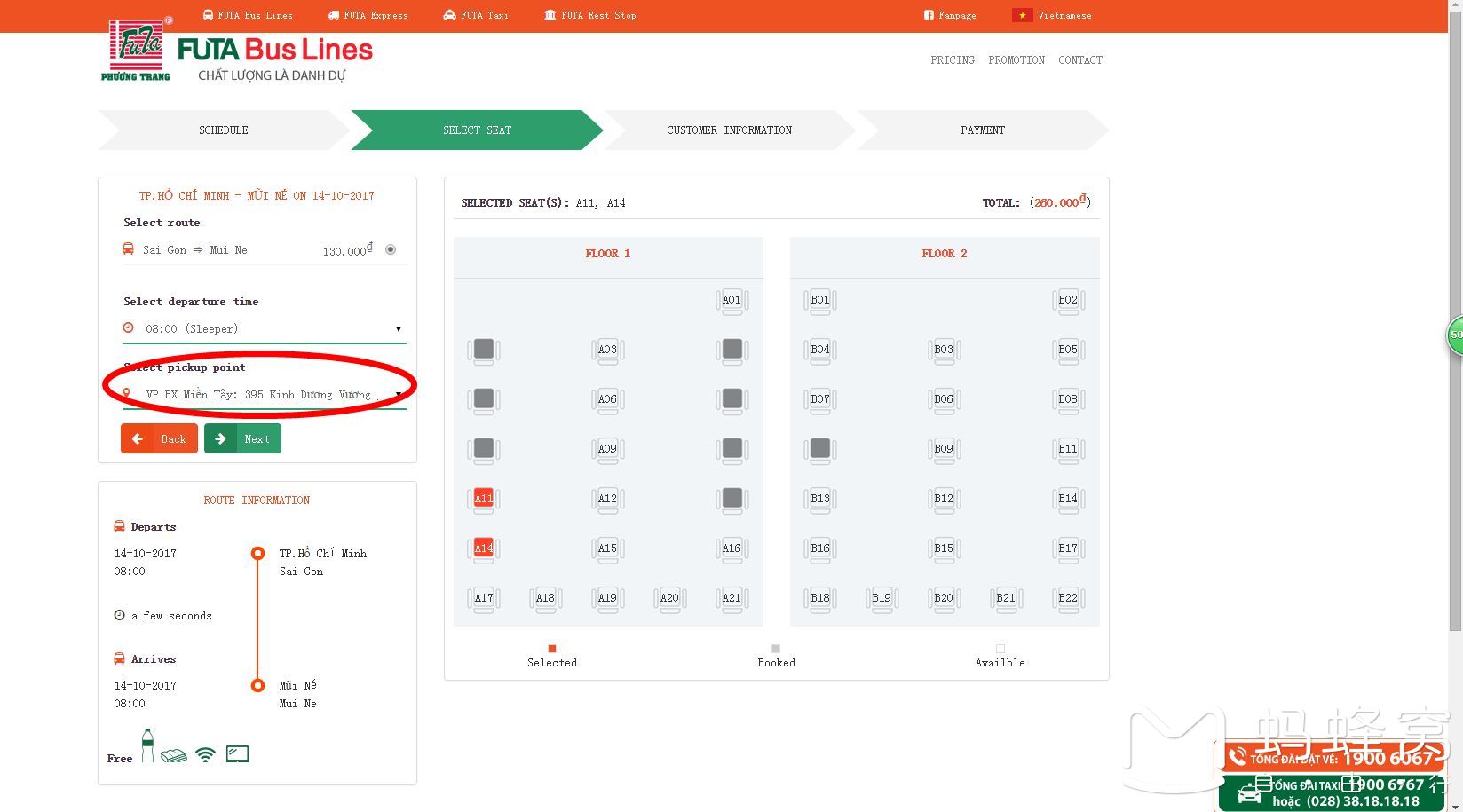The width and height of the screenshot is (1463, 812).
Task: Select seat A16 on Floor 1
Action: click(731, 548)
